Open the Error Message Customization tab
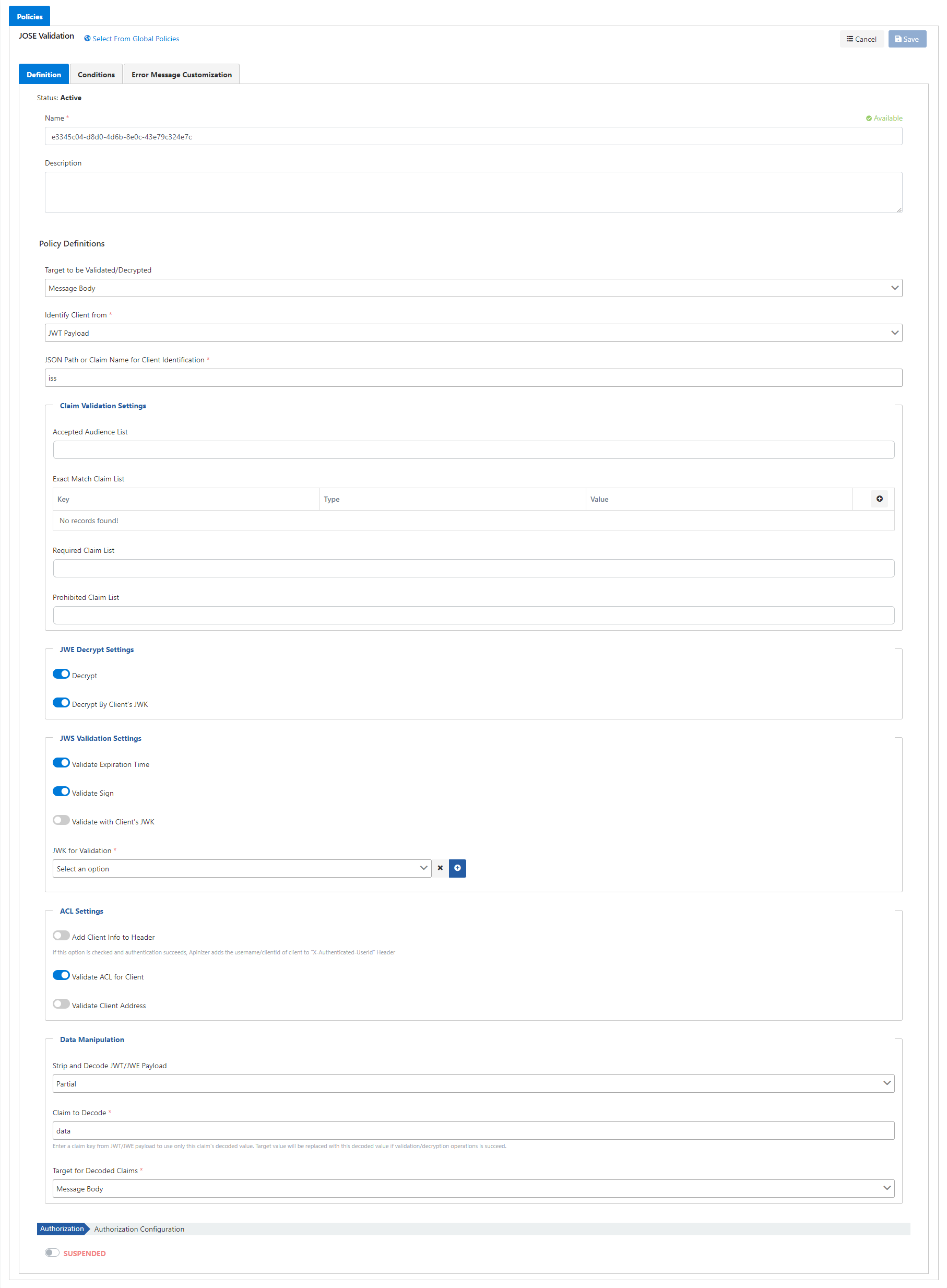Screen dimensions: 947x1288 181,75
